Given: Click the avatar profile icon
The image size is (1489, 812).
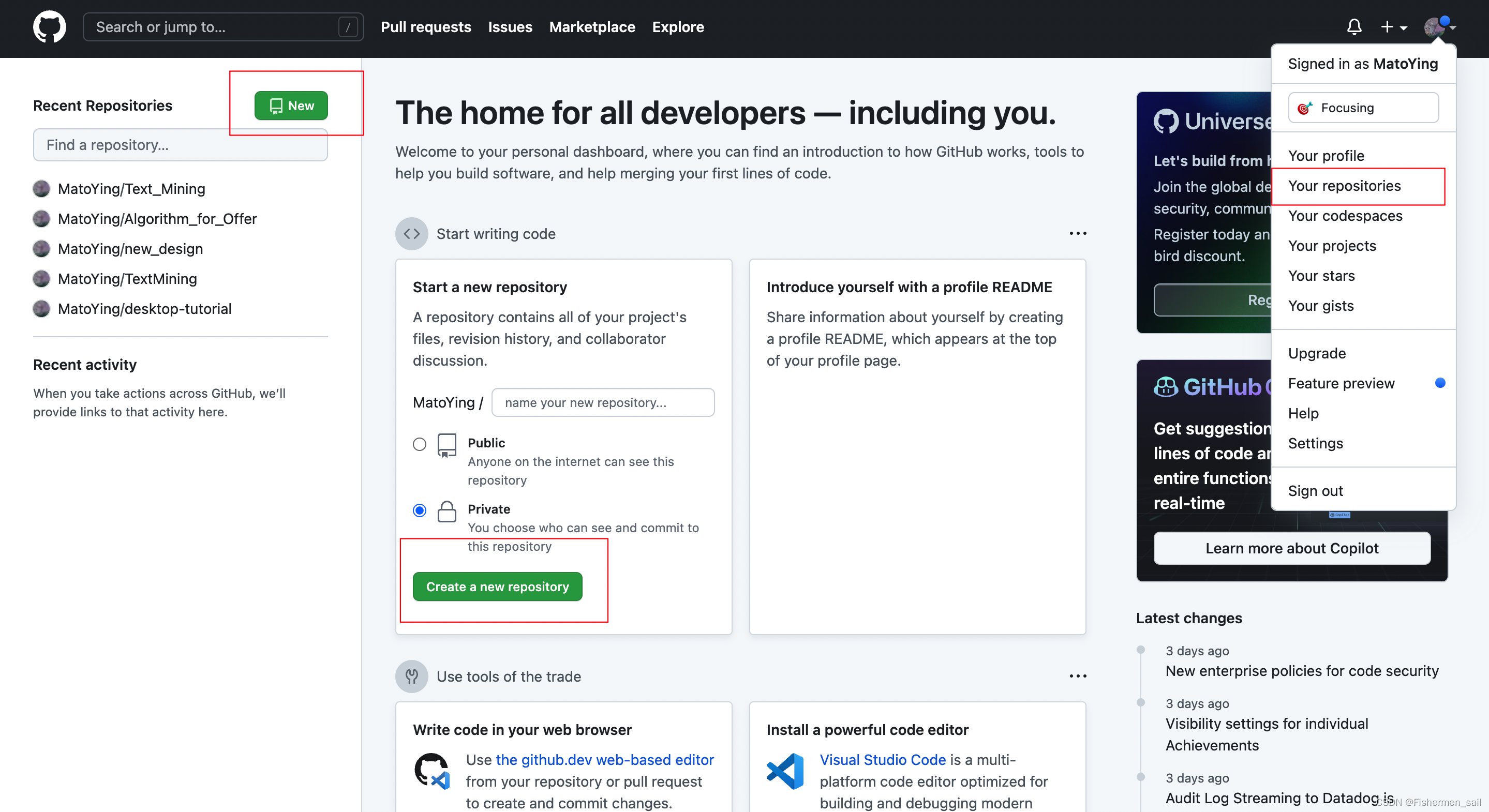Looking at the screenshot, I should tap(1435, 27).
